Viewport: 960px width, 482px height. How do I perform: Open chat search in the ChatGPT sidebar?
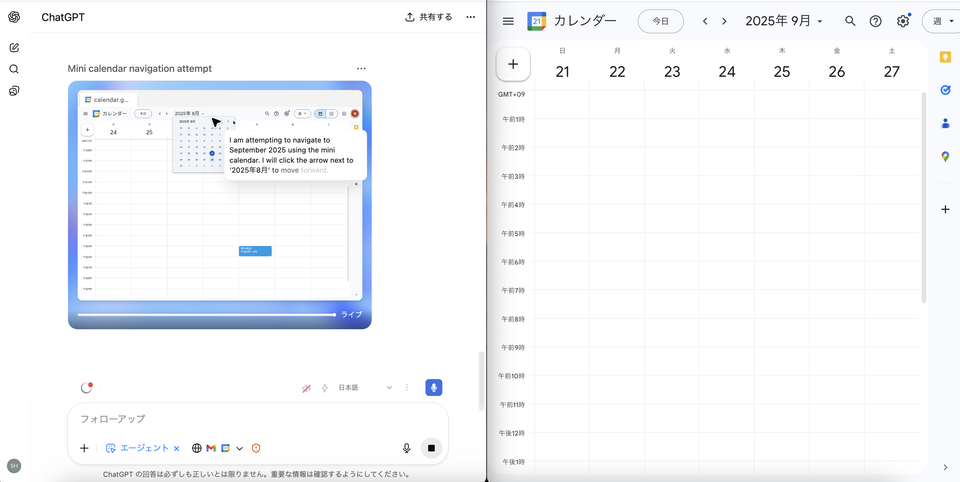click(14, 69)
